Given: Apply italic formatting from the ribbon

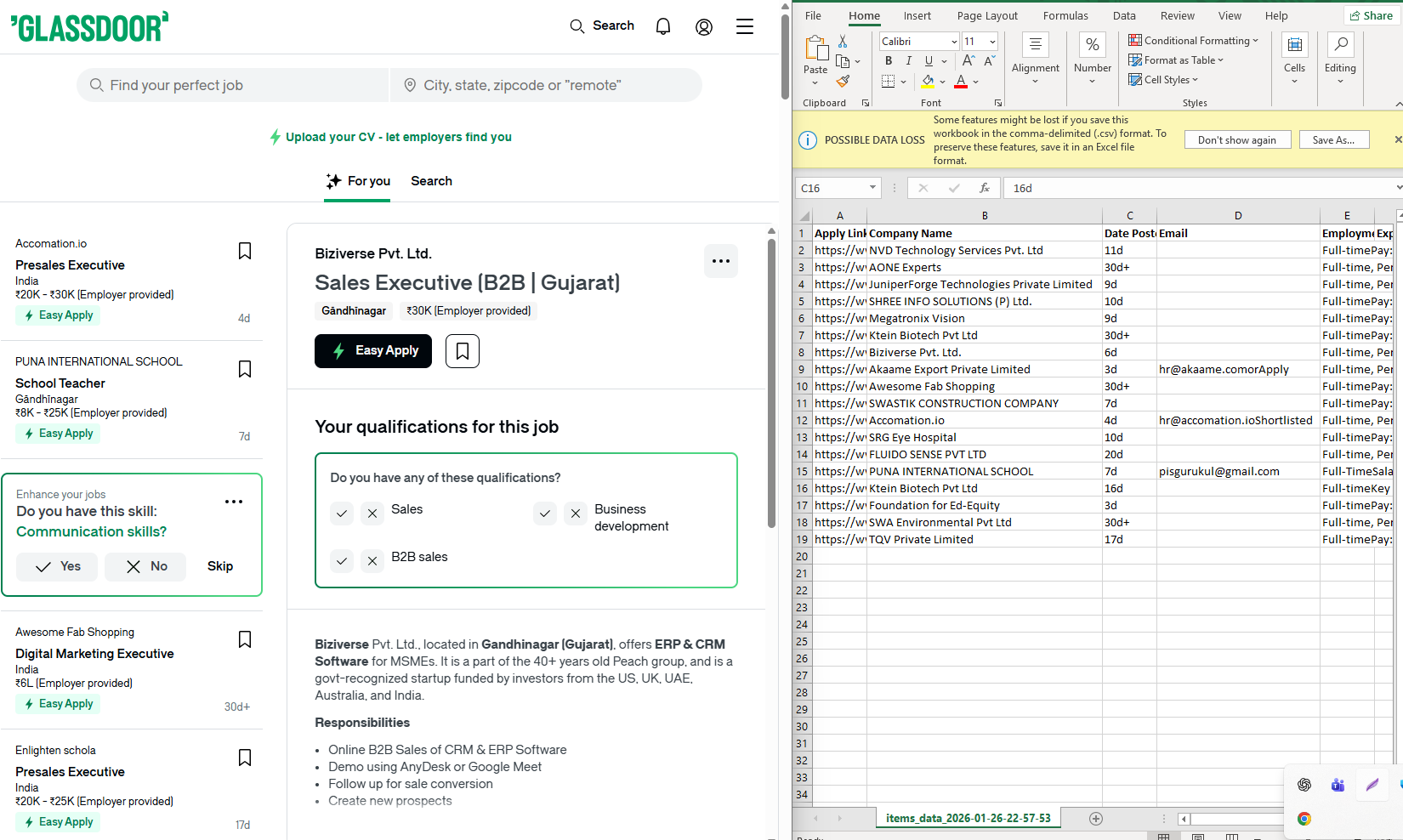Looking at the screenshot, I should click(908, 60).
